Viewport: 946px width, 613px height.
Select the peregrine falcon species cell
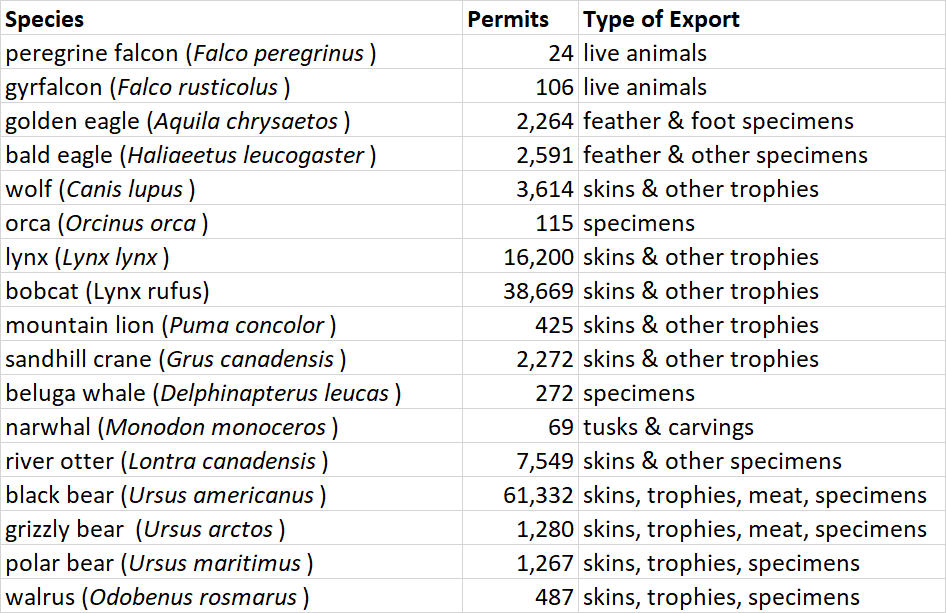click(190, 53)
